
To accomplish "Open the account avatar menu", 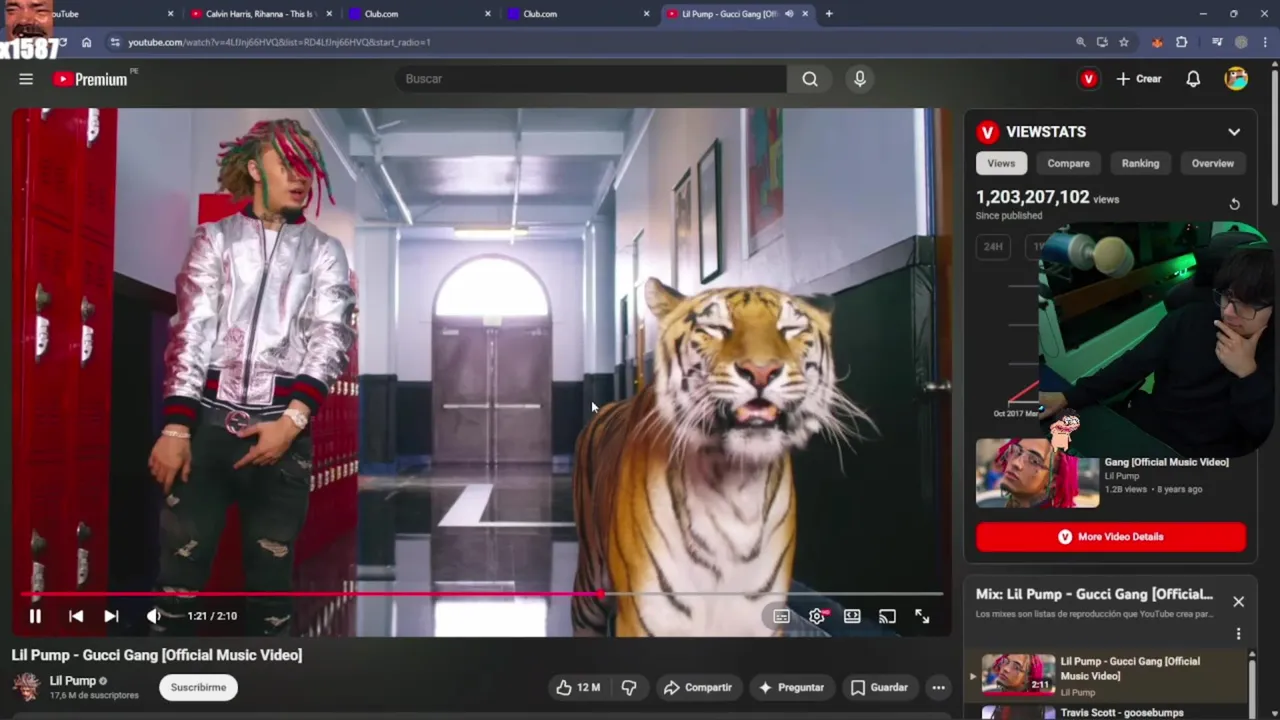I will [x=1236, y=79].
